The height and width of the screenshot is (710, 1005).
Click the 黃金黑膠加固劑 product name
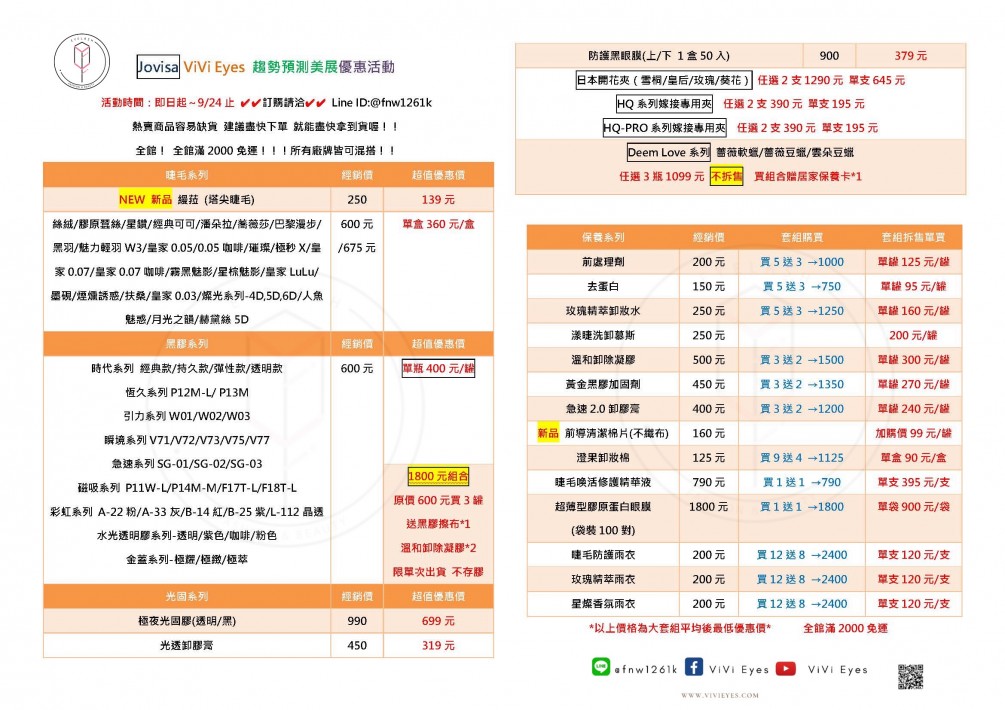pyautogui.click(x=603, y=384)
